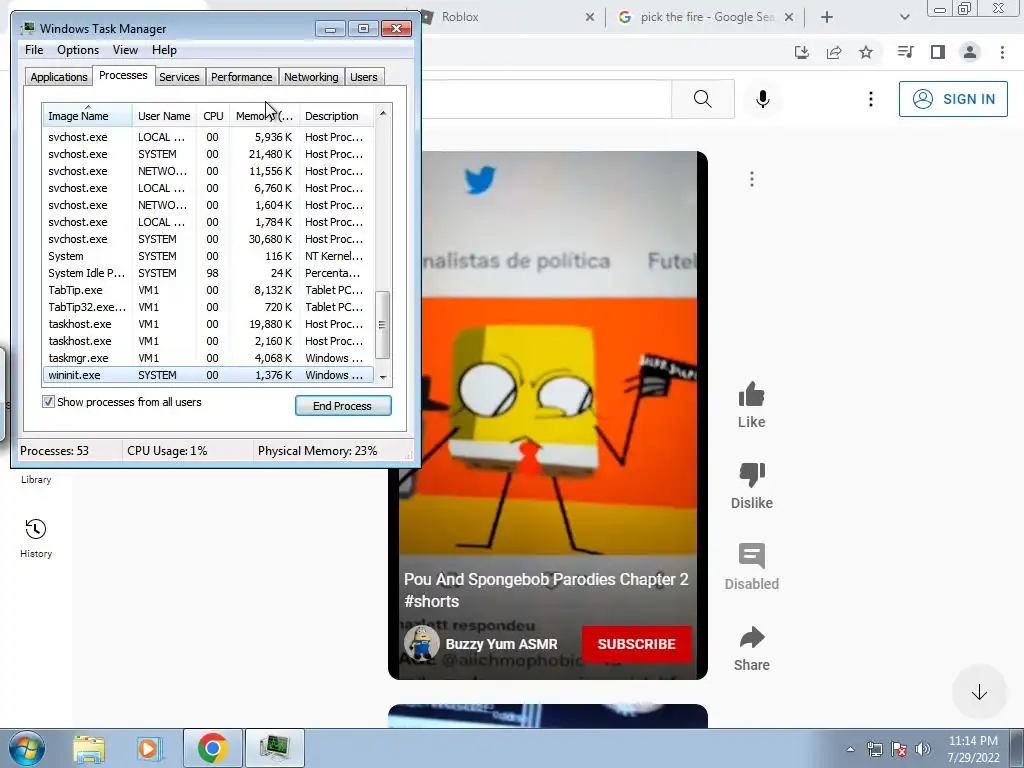Open Buzzy Yum ASMR channel name
Image resolution: width=1024 pixels, height=768 pixels.
coord(502,644)
